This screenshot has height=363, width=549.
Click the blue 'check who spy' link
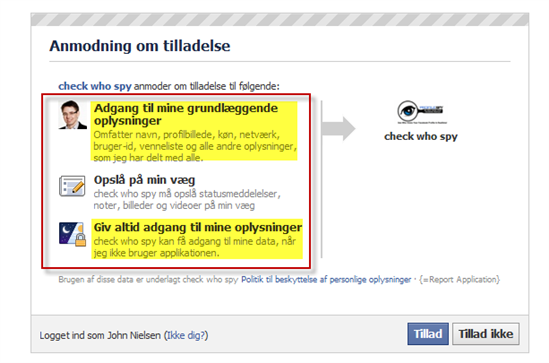[95, 86]
